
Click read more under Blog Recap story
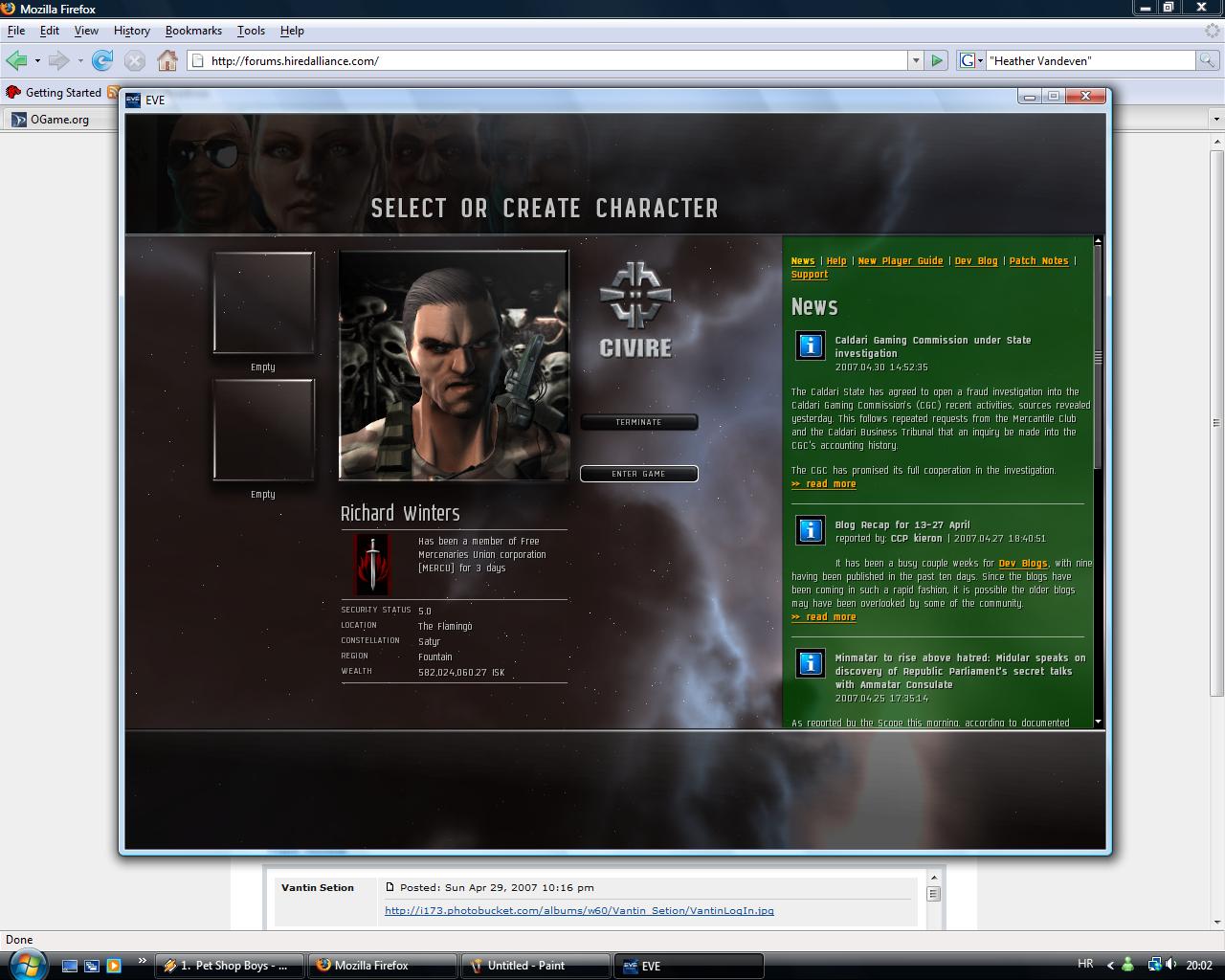(824, 617)
